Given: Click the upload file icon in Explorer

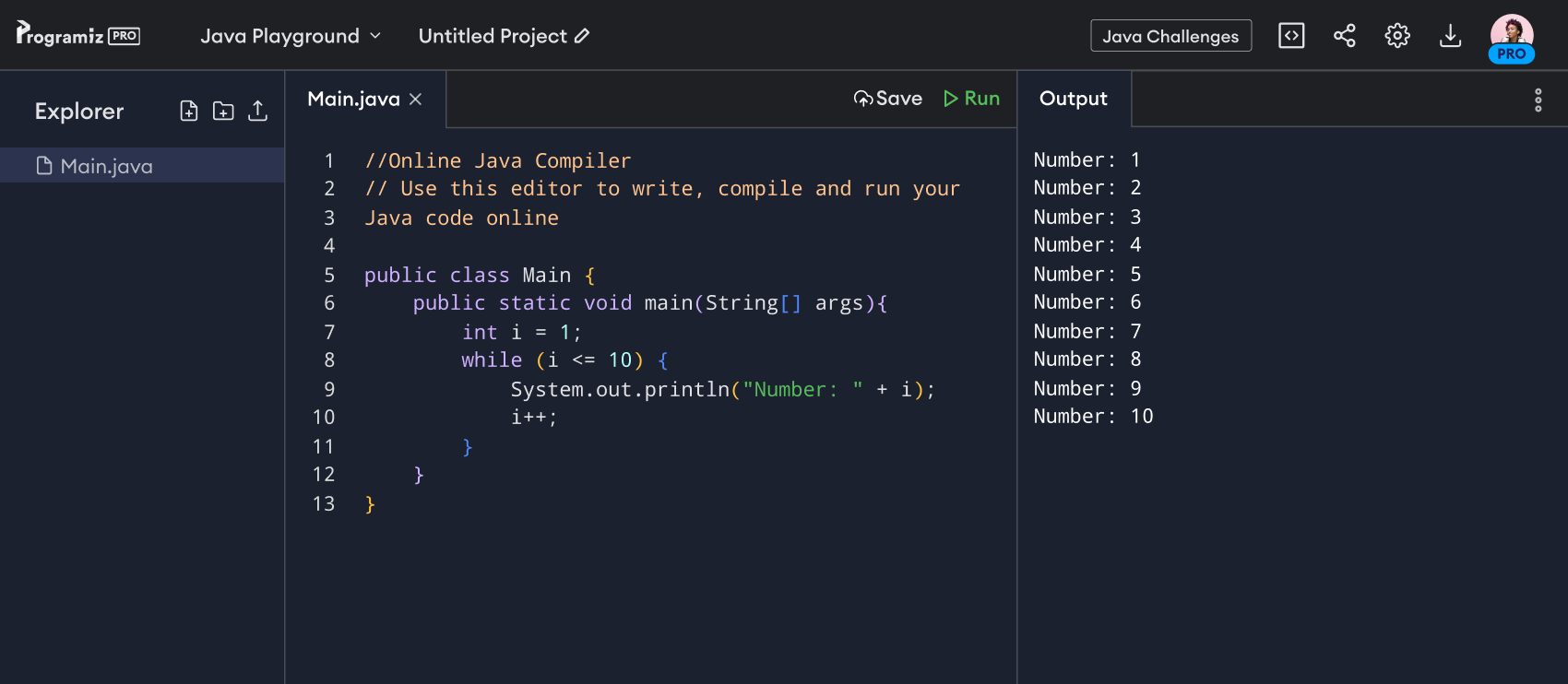Looking at the screenshot, I should pyautogui.click(x=257, y=111).
